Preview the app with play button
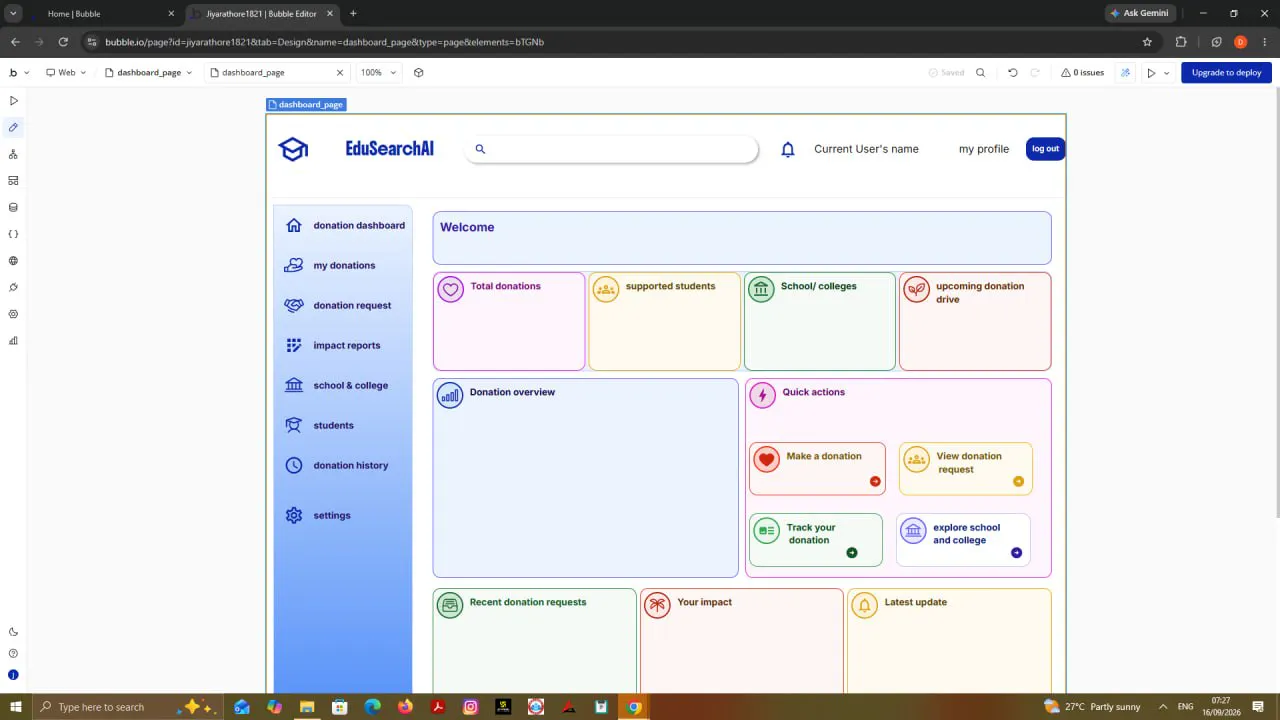Viewport: 1280px width, 720px height. [1151, 73]
